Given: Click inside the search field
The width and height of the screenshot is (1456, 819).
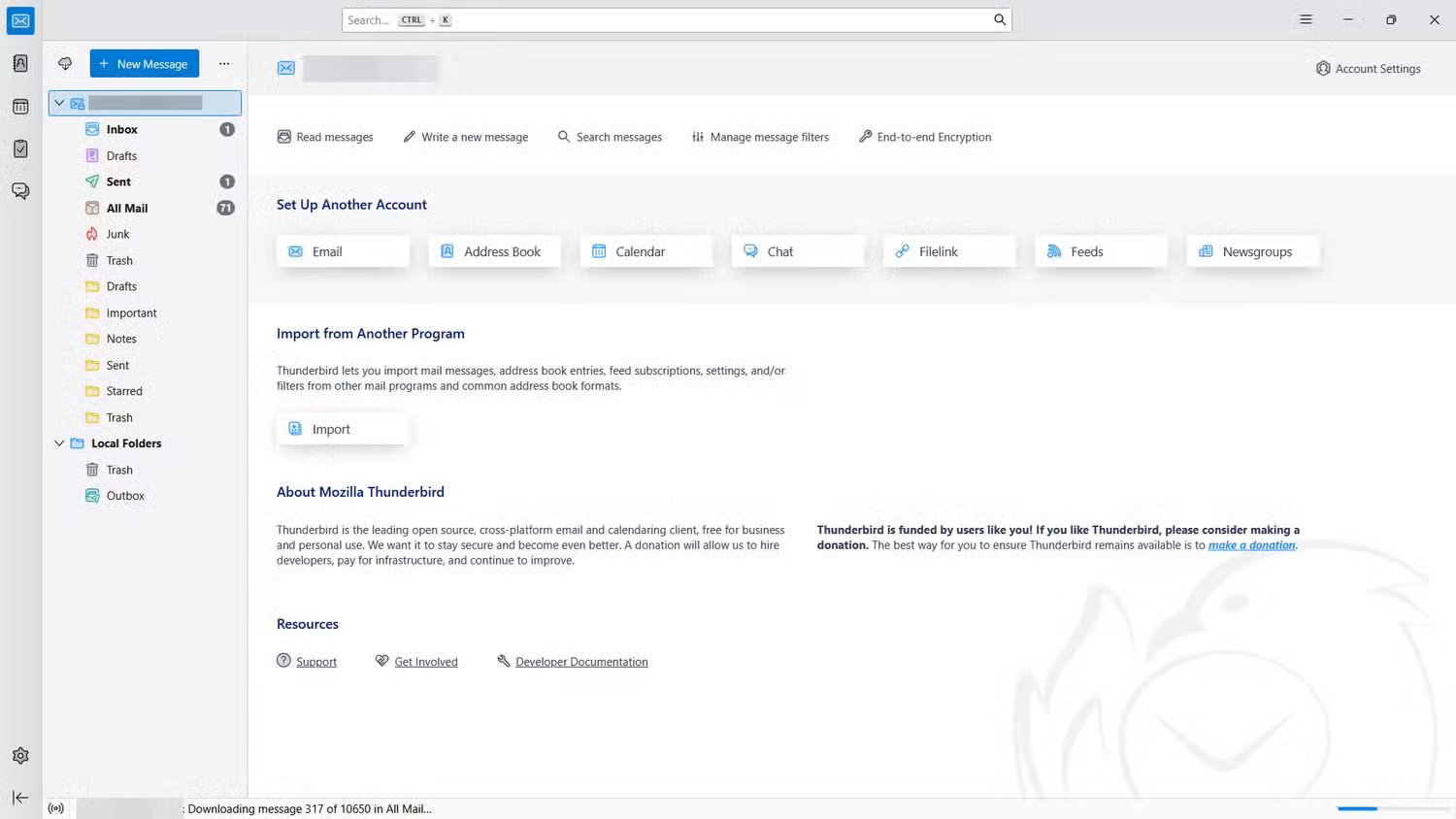Looking at the screenshot, I should (677, 19).
